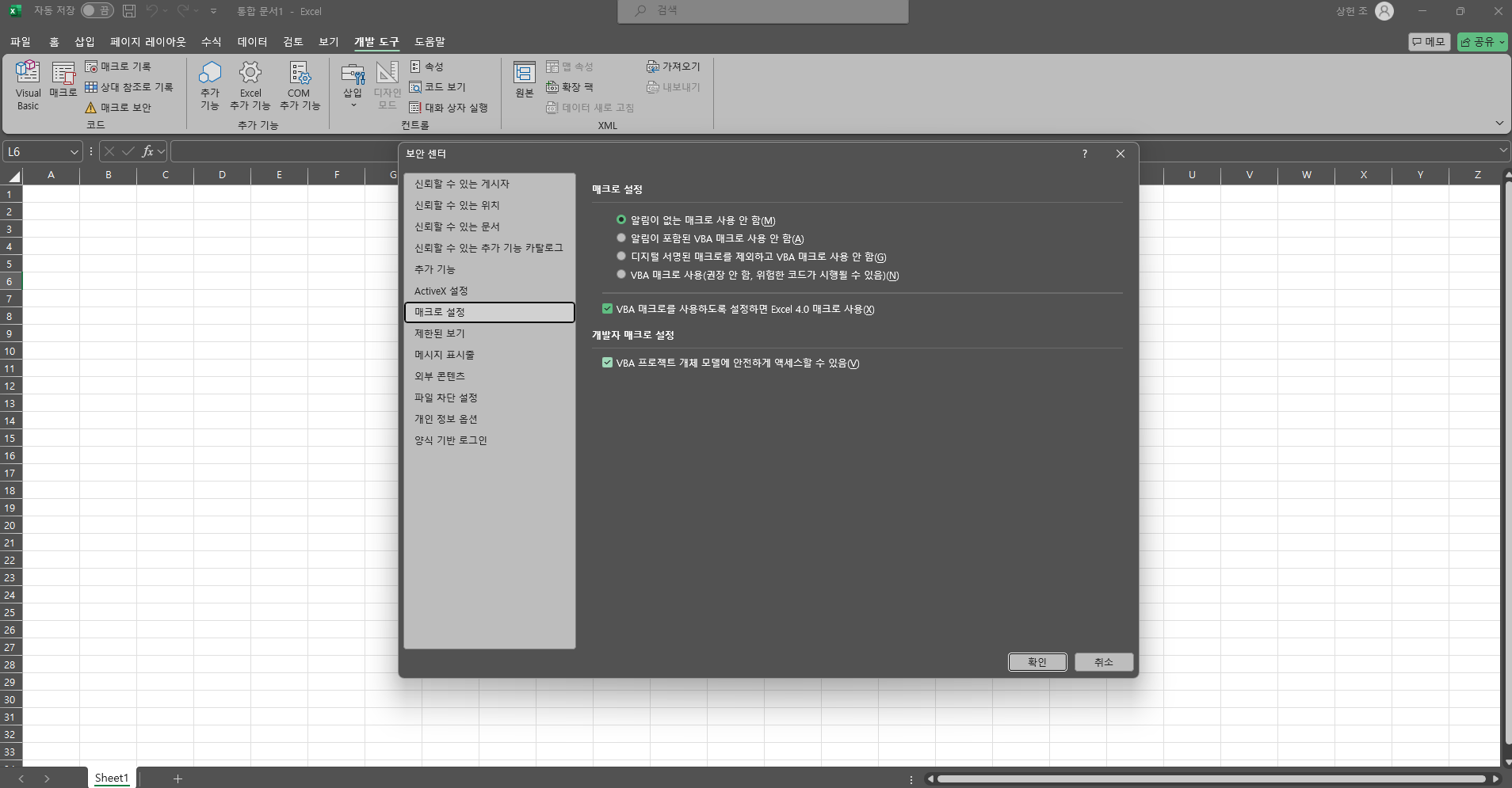Open 개인 정보 옵션 category

pos(490,419)
